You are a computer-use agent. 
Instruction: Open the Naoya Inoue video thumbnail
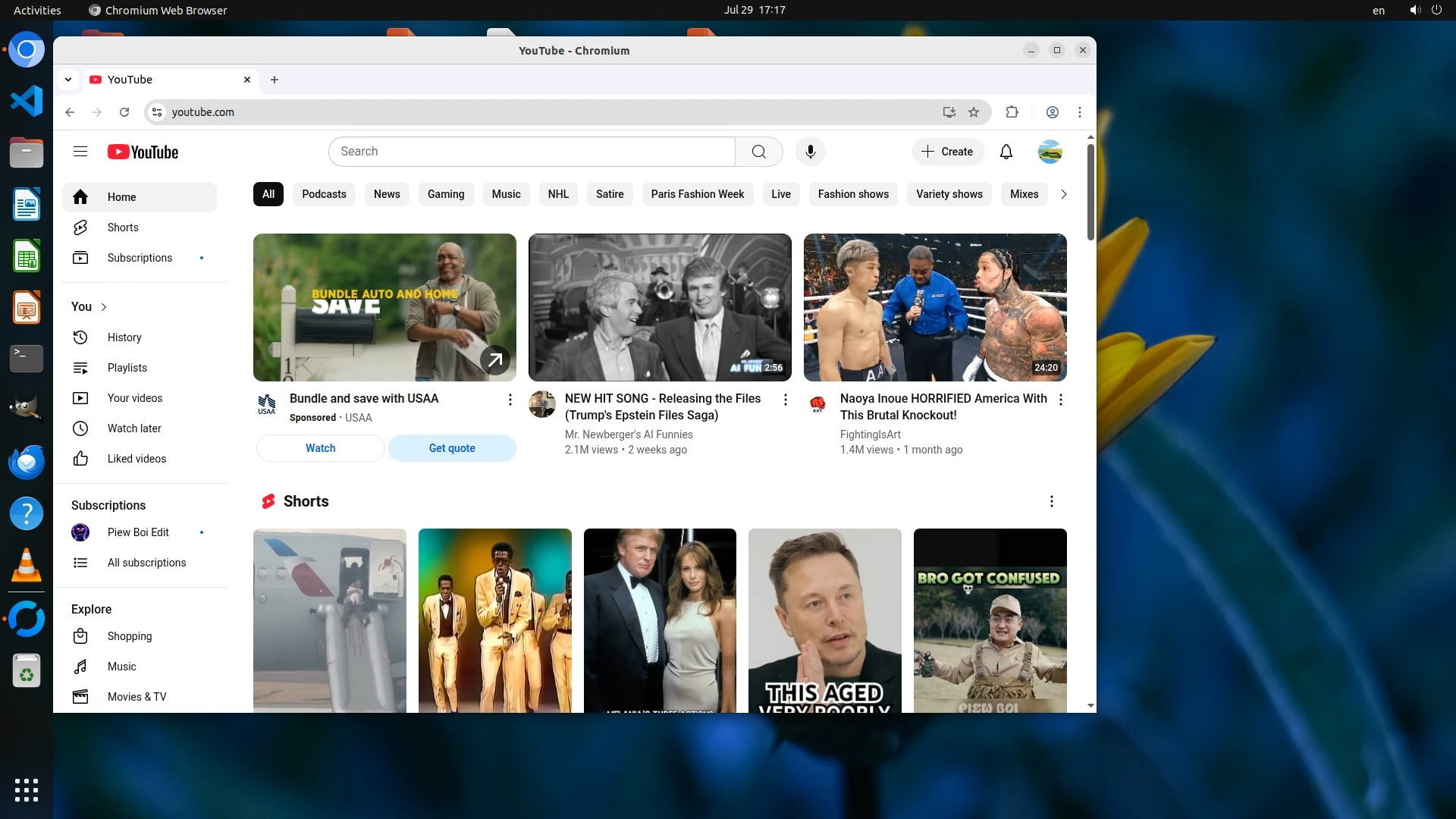pos(934,307)
